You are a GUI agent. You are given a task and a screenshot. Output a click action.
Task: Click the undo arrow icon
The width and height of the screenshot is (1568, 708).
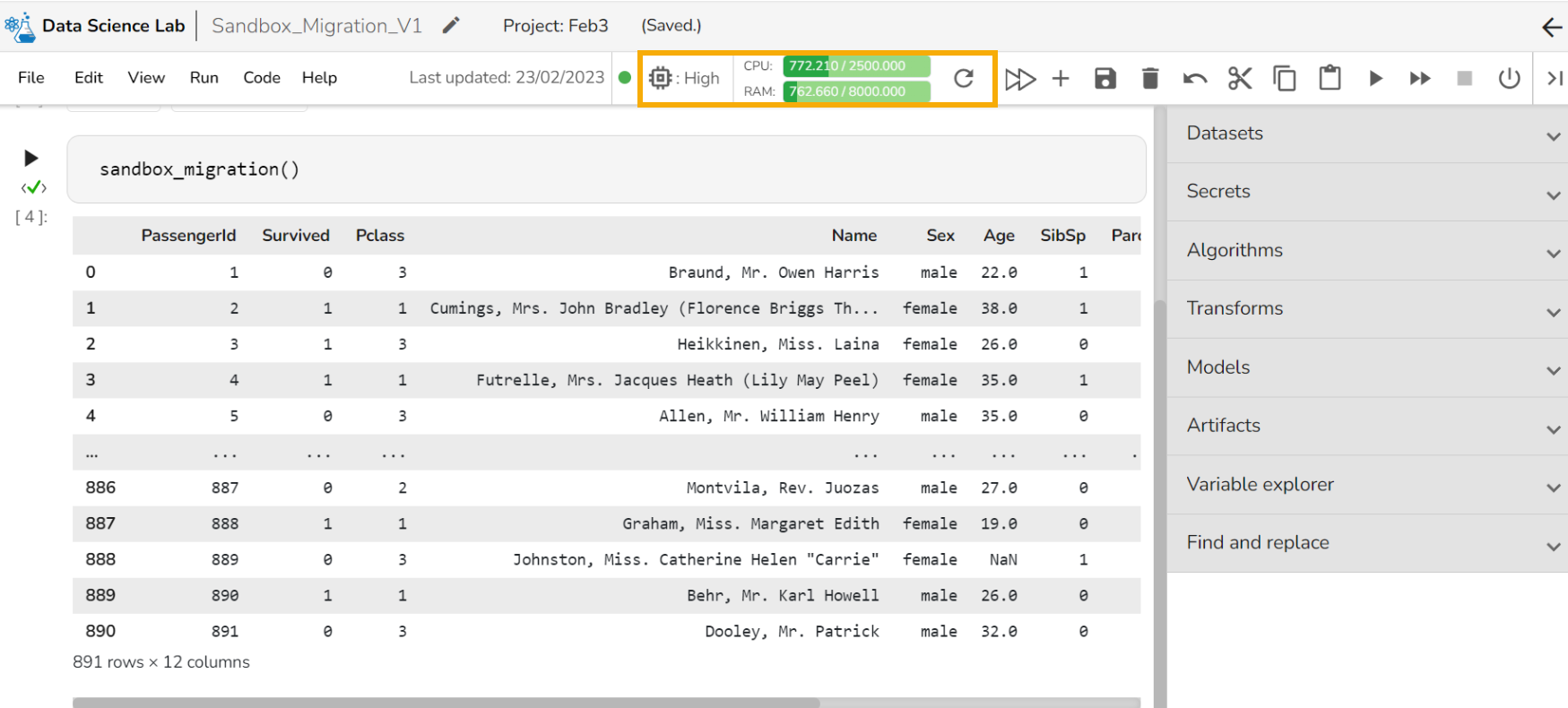[x=1194, y=79]
